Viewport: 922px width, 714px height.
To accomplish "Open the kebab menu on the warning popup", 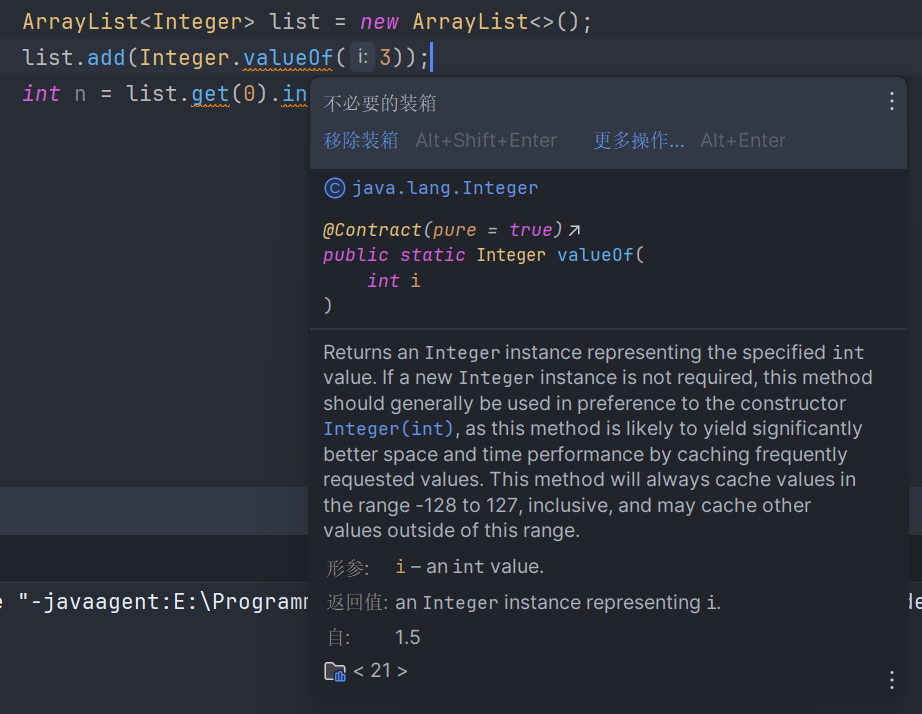I will click(x=892, y=101).
